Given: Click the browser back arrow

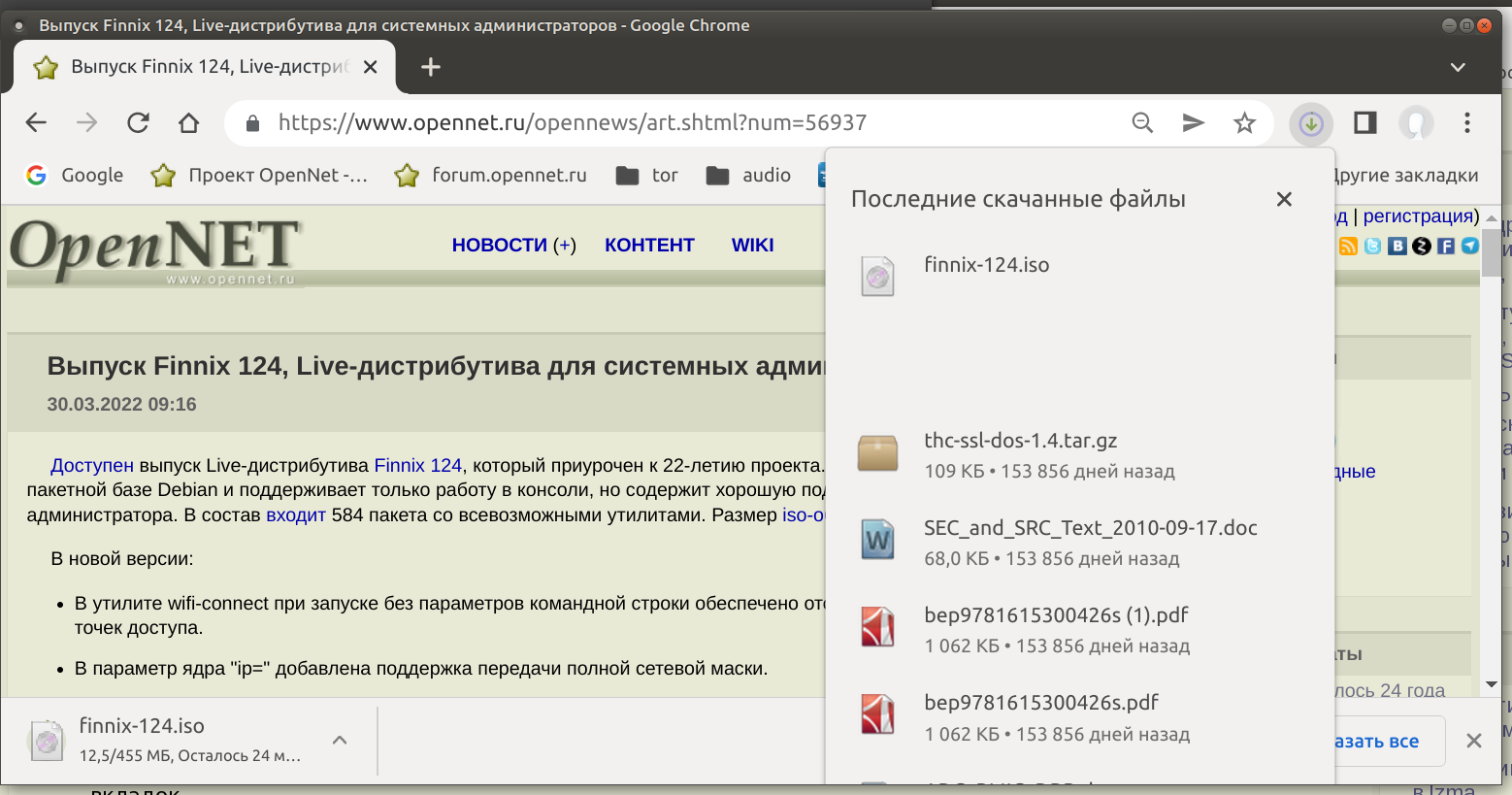Looking at the screenshot, I should 36,122.
